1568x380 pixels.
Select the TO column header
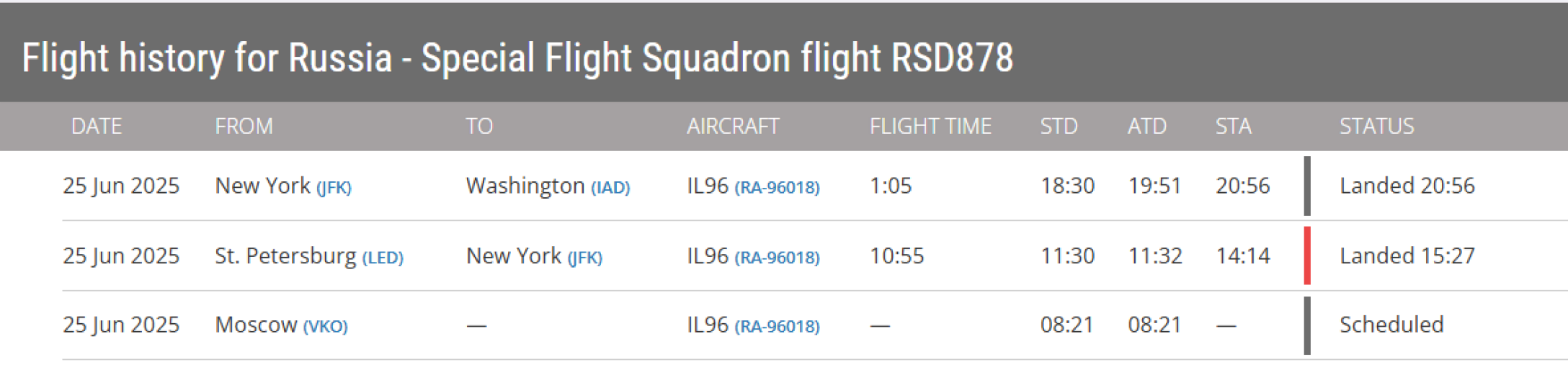[x=479, y=126]
